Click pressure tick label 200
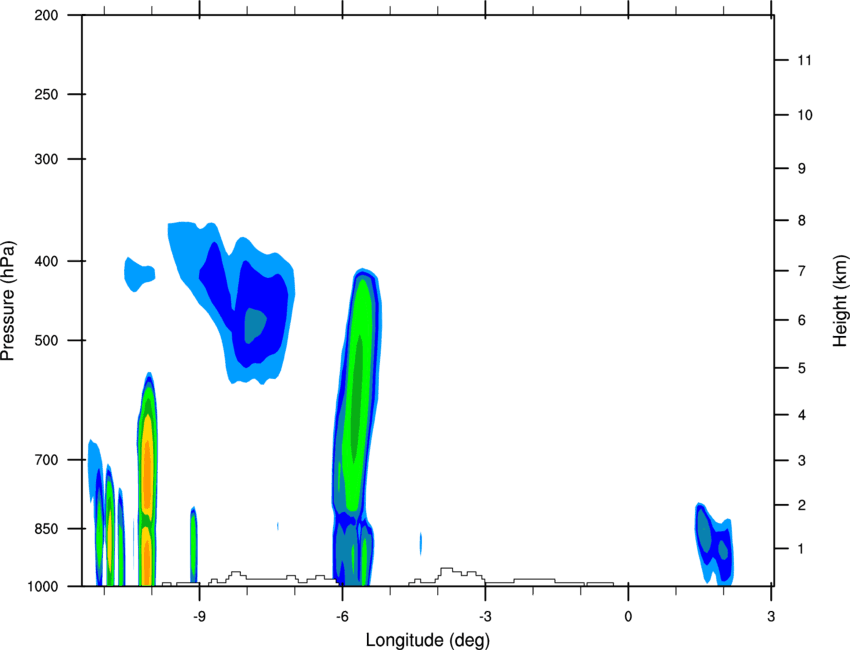 [x=46, y=15]
